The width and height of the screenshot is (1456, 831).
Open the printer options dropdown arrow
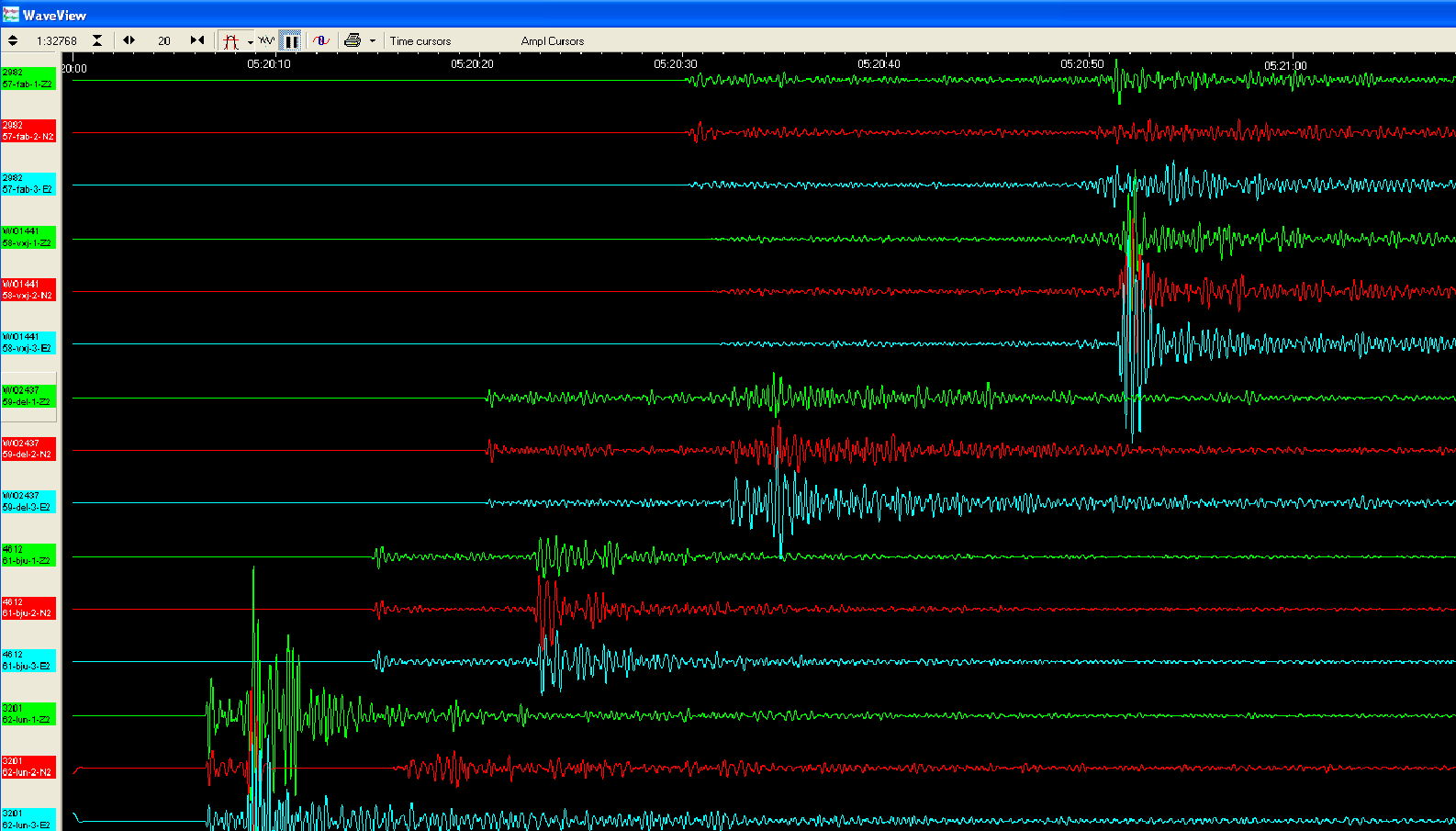pos(372,40)
